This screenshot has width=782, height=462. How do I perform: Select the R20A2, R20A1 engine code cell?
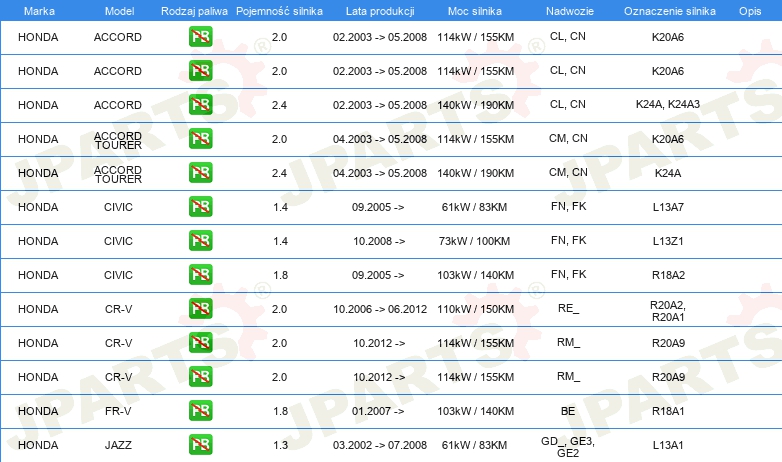coord(668,311)
